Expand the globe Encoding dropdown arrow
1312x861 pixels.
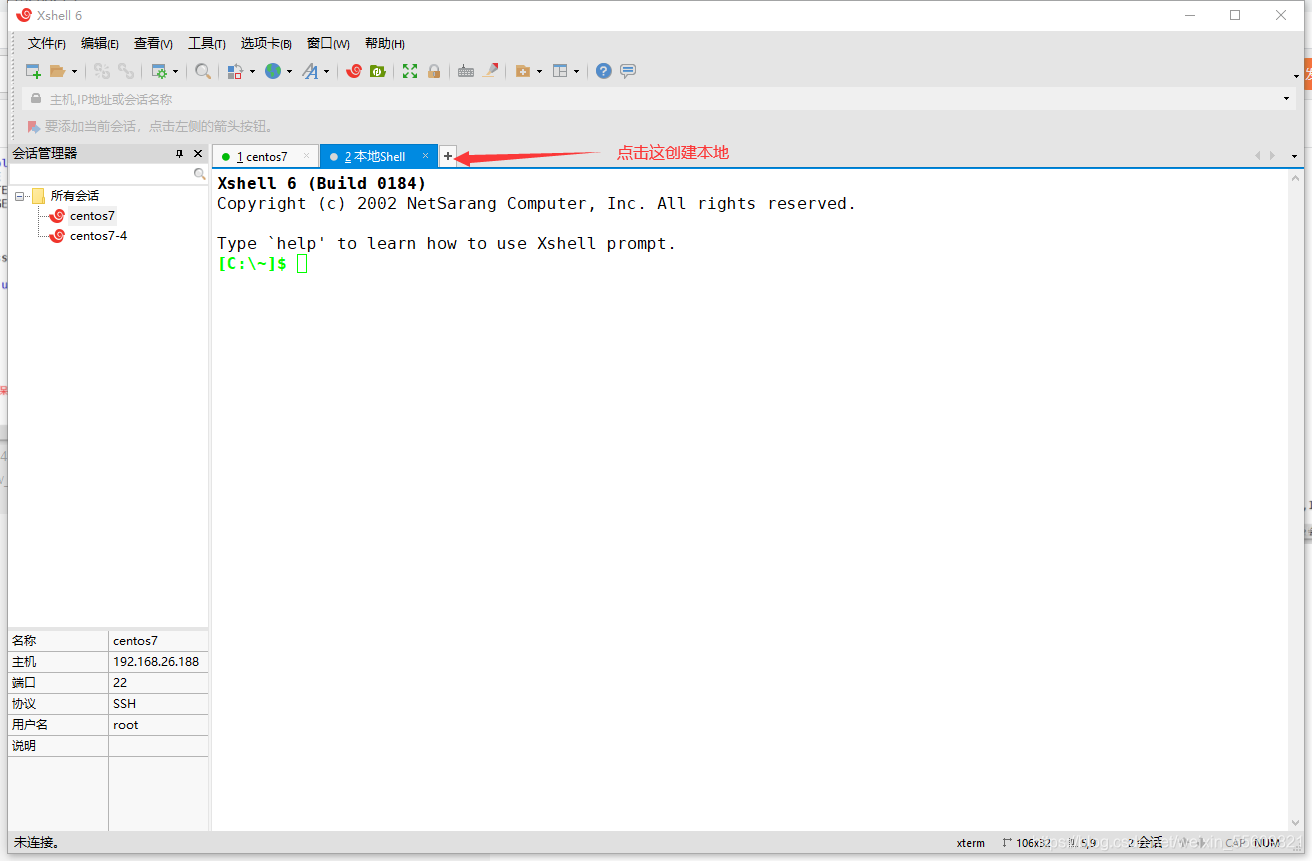click(289, 71)
